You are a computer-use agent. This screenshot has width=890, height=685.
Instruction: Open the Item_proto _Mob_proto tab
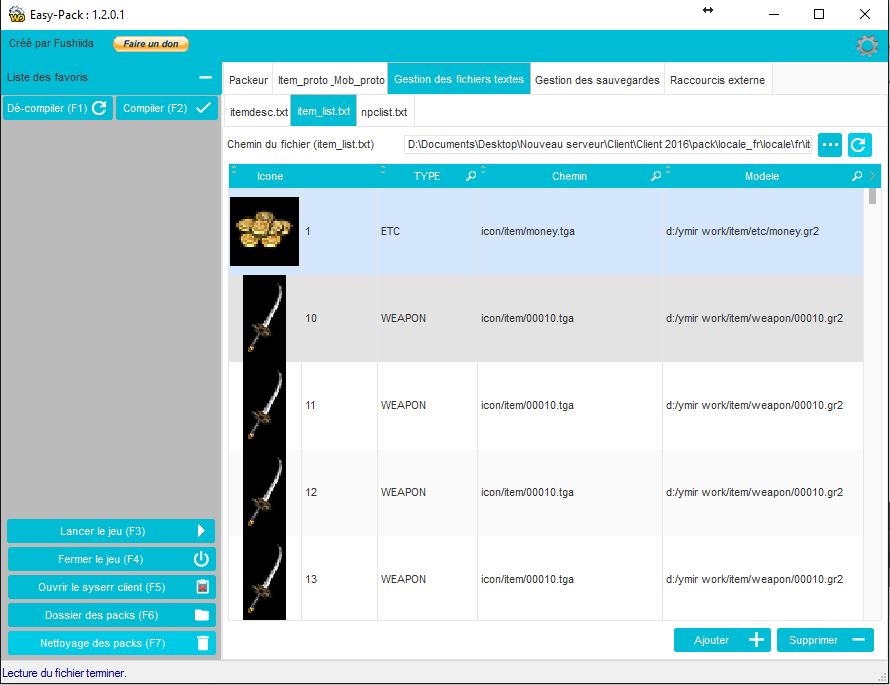click(331, 80)
